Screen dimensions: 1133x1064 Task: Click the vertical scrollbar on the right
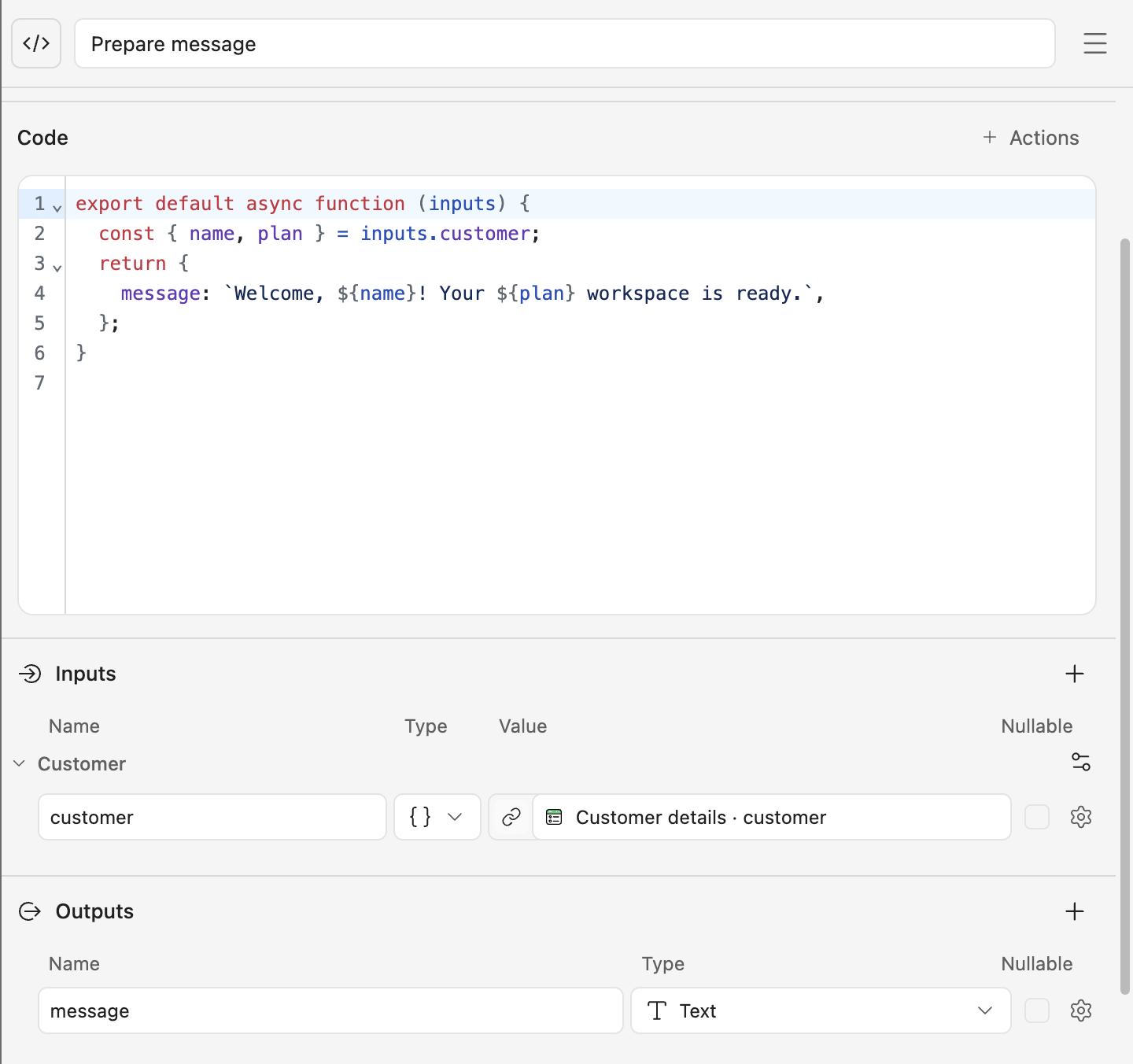coord(1124,616)
